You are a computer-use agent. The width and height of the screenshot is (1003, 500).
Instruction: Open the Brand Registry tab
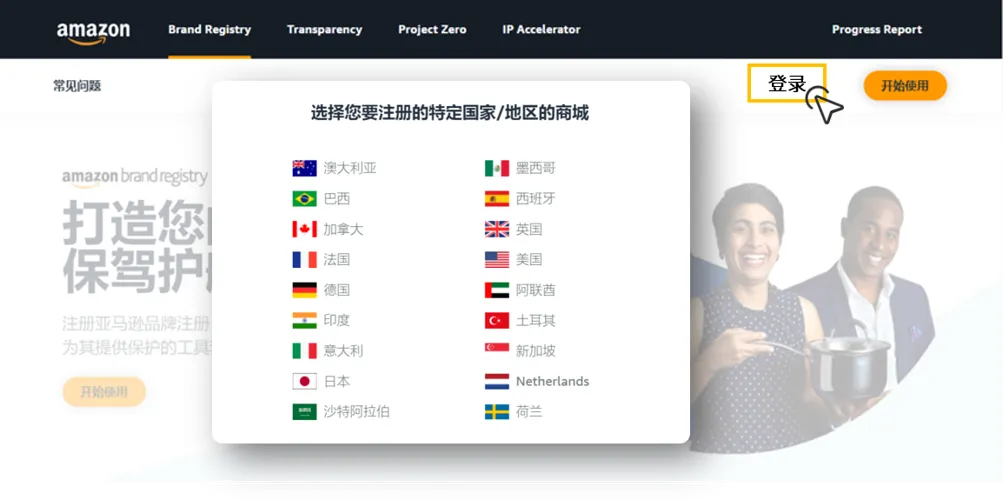[x=209, y=29]
